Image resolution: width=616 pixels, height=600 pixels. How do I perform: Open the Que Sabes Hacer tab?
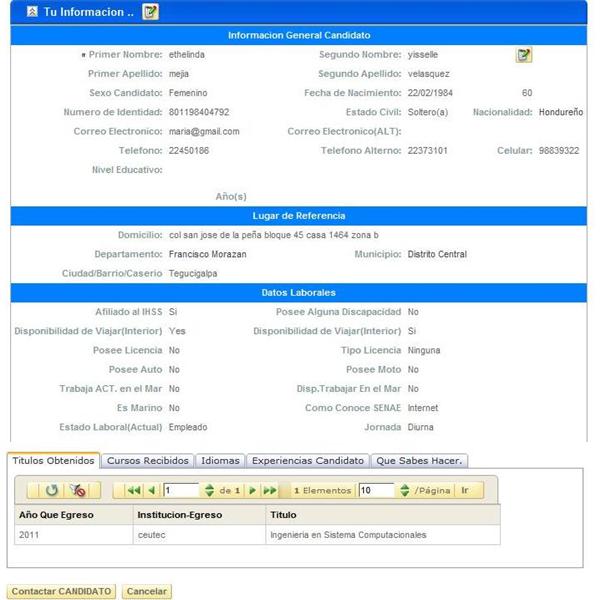pos(419,461)
